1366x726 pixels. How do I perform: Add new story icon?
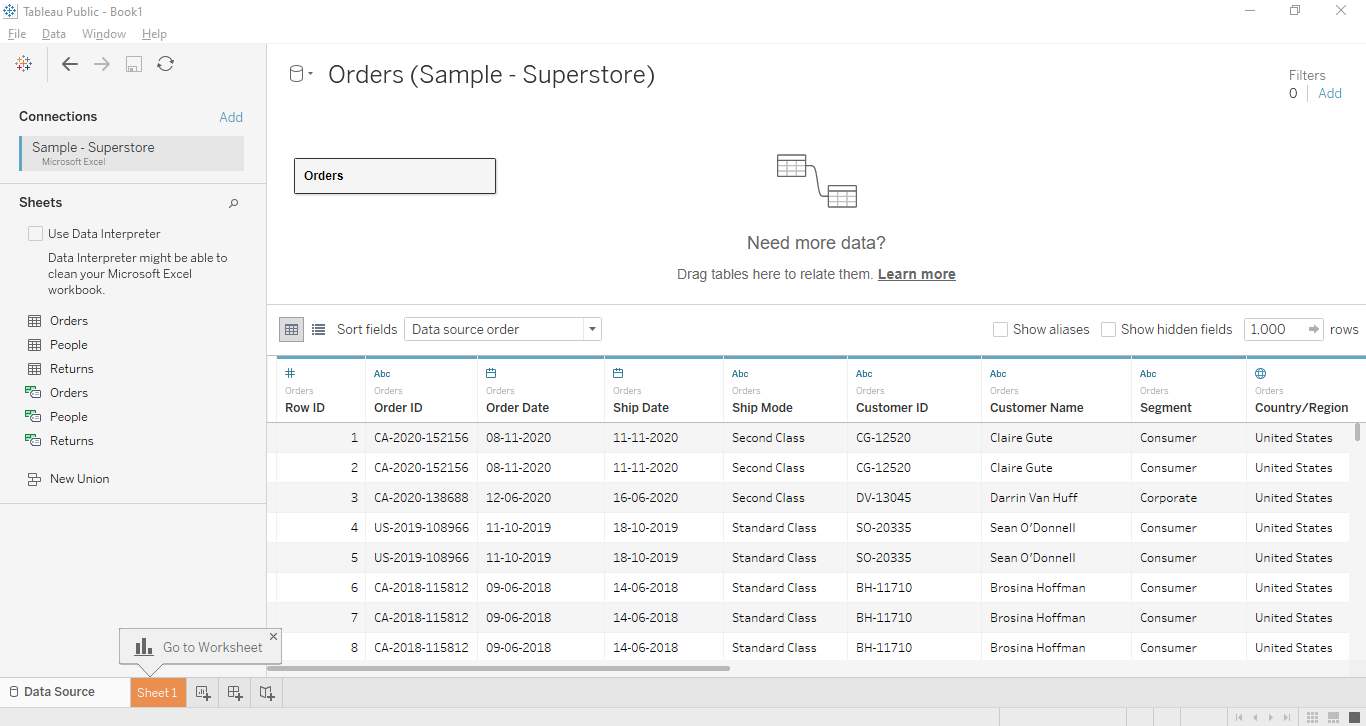[x=267, y=692]
